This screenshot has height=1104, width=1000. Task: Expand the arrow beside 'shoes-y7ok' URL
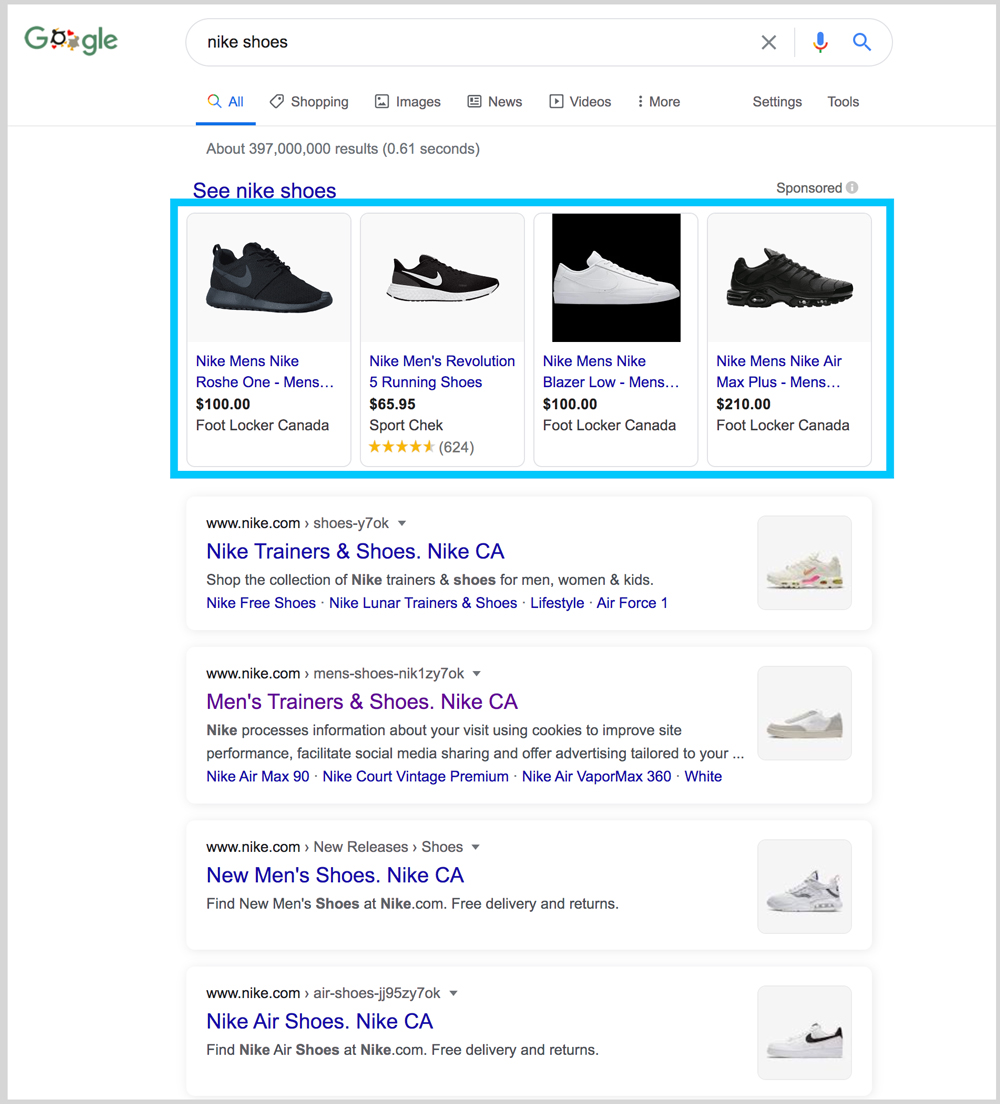click(402, 523)
